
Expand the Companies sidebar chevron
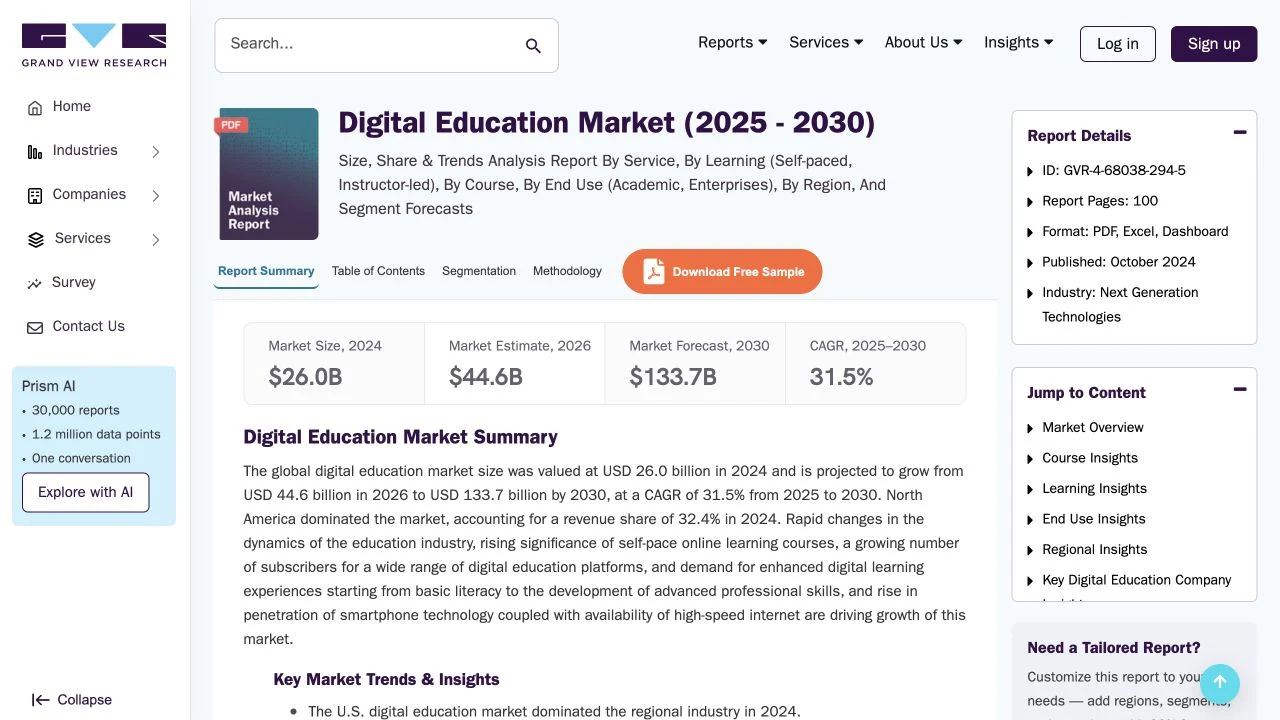coord(156,196)
